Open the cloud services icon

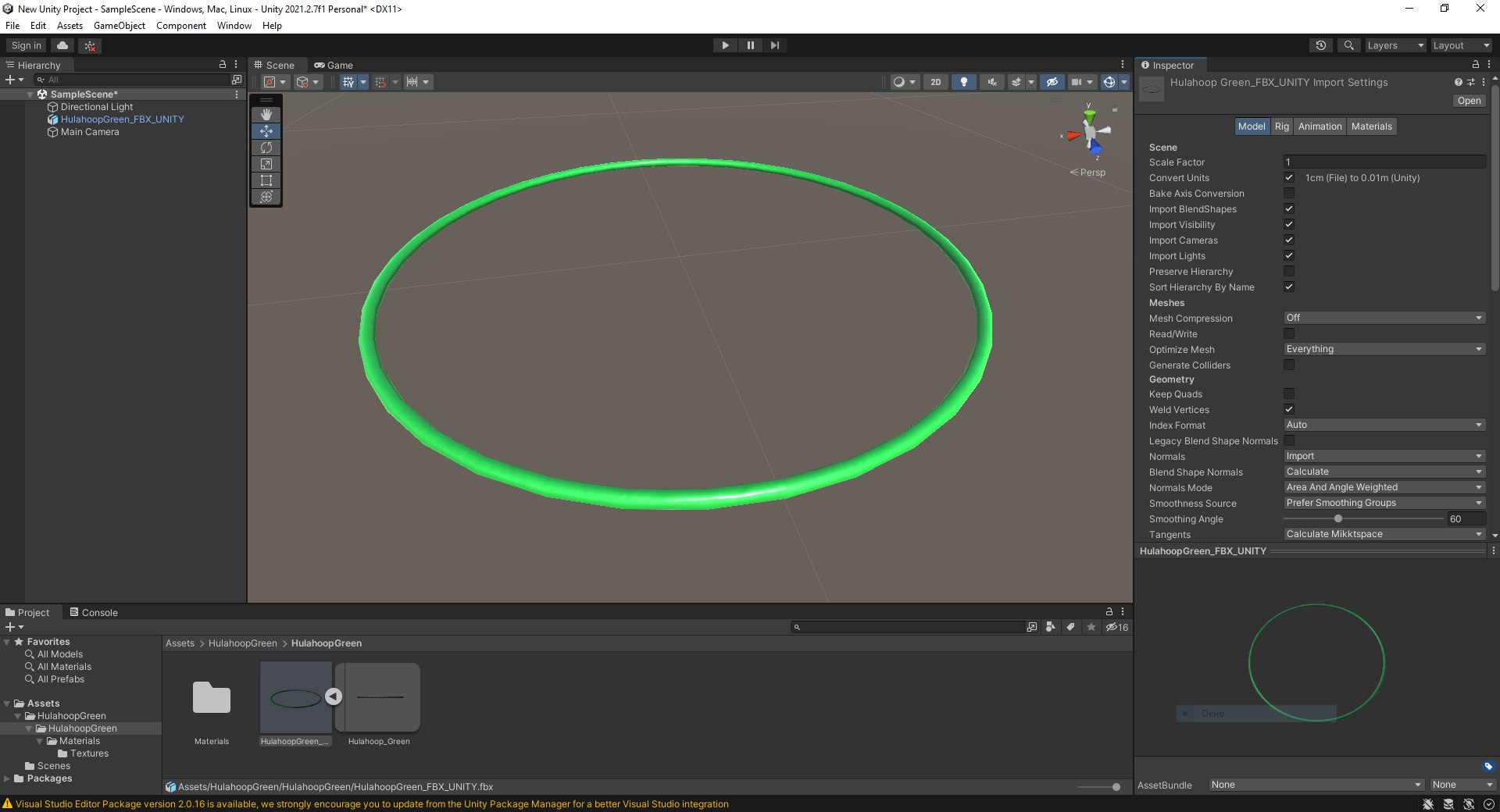[62, 45]
